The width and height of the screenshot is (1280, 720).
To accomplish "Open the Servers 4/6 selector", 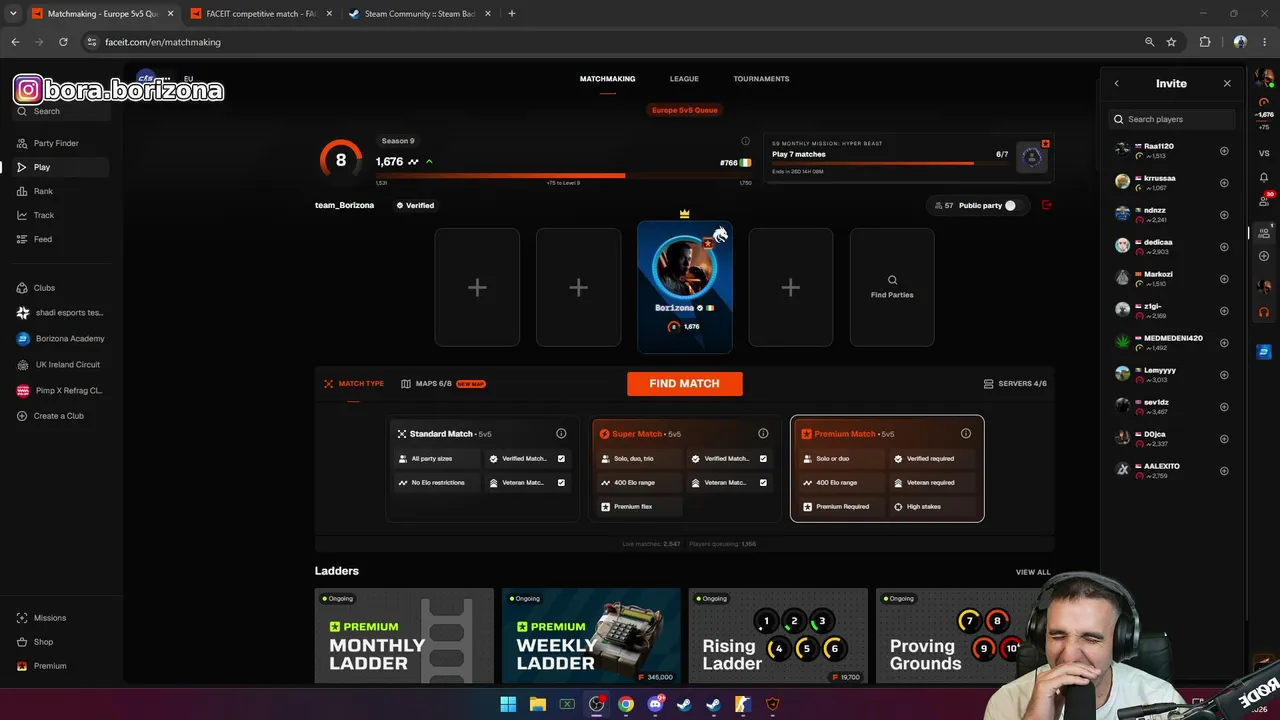I will [x=1015, y=384].
